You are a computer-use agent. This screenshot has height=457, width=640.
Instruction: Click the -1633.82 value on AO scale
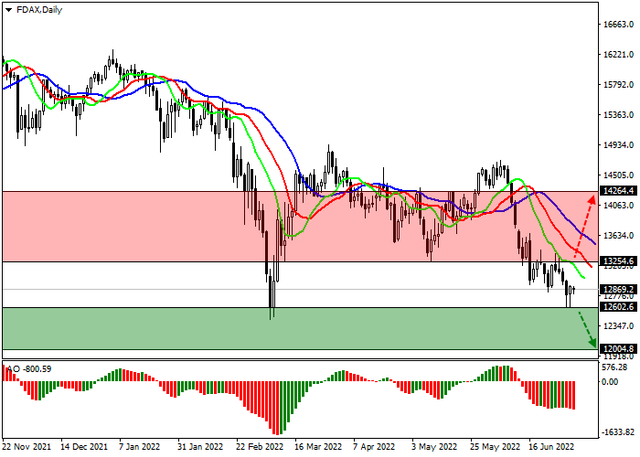[x=619, y=433]
